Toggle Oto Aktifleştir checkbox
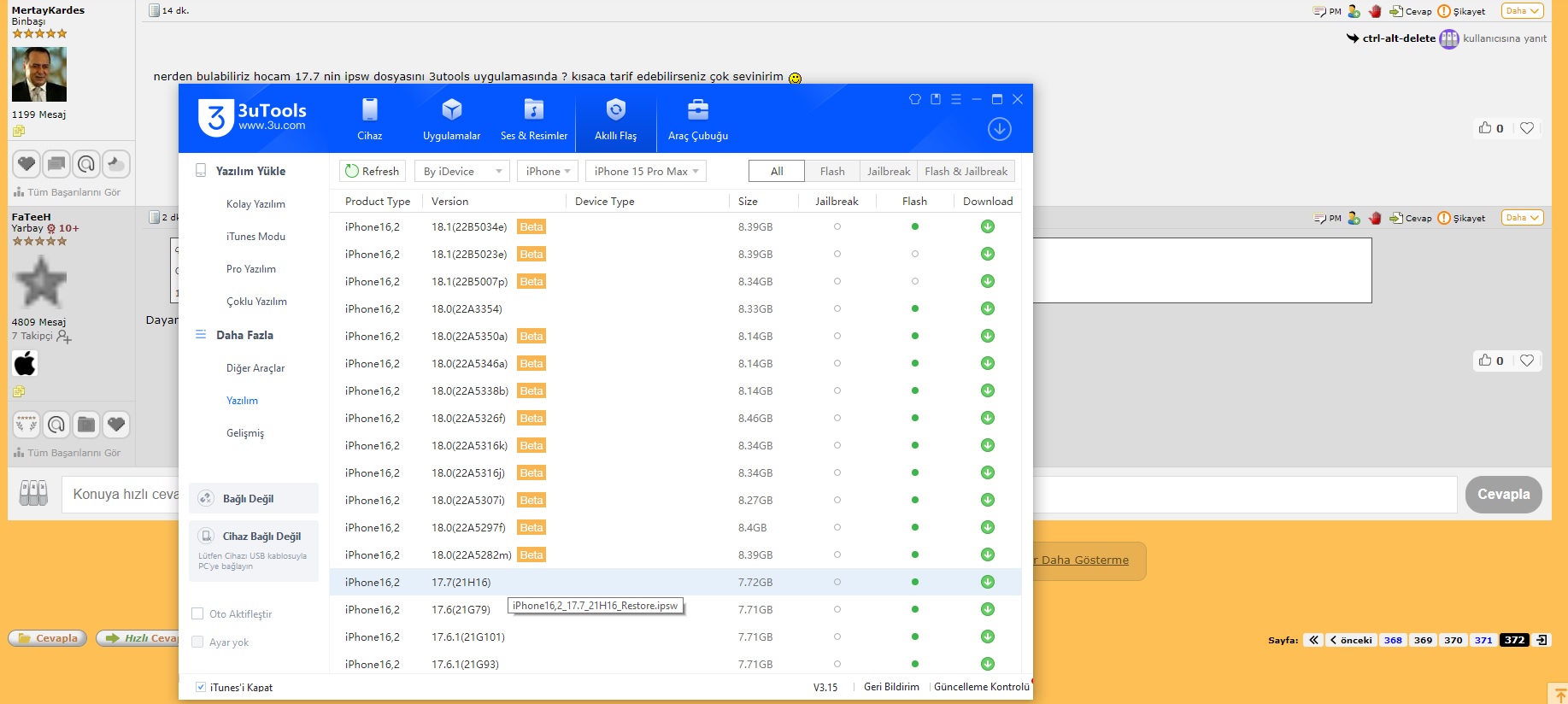Viewport: 1568px width, 704px height. (x=197, y=613)
